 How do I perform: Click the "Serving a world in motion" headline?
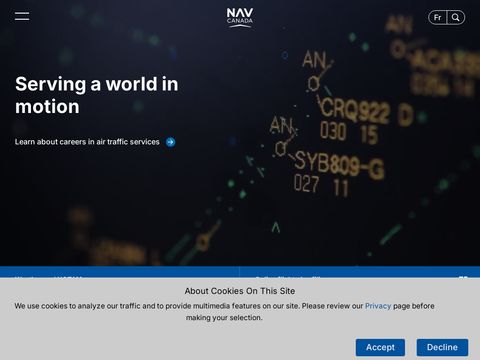tap(97, 95)
